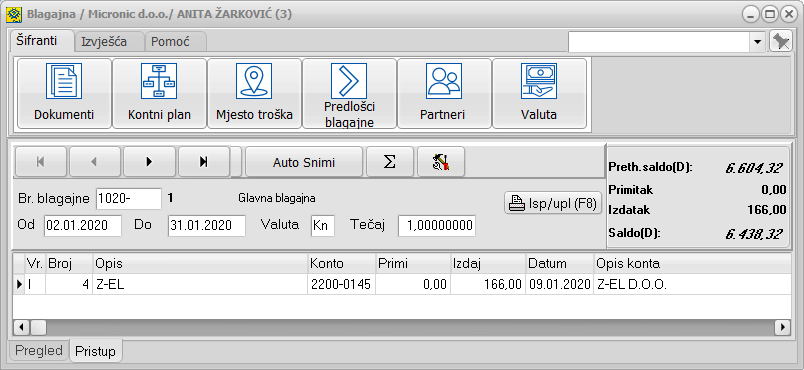Click the horizontal scrollbar right arrow
Image resolution: width=804 pixels, height=370 pixels.
782,326
